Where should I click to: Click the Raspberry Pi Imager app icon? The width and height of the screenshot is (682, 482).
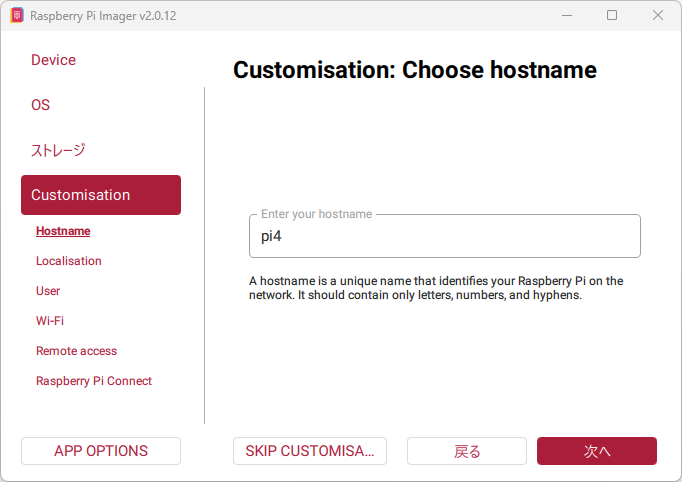tap(17, 16)
